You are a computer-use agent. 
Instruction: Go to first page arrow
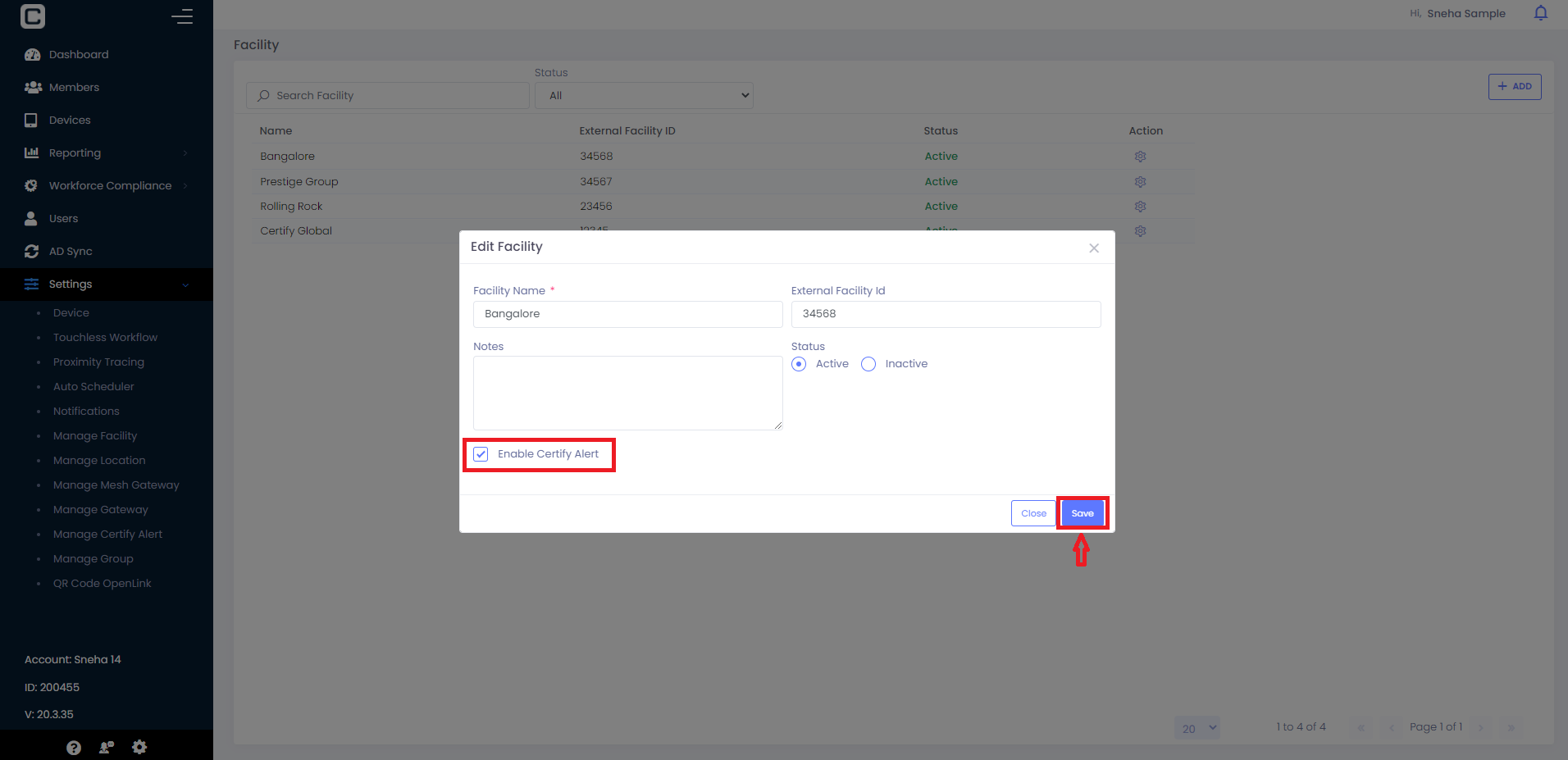[x=1361, y=727]
